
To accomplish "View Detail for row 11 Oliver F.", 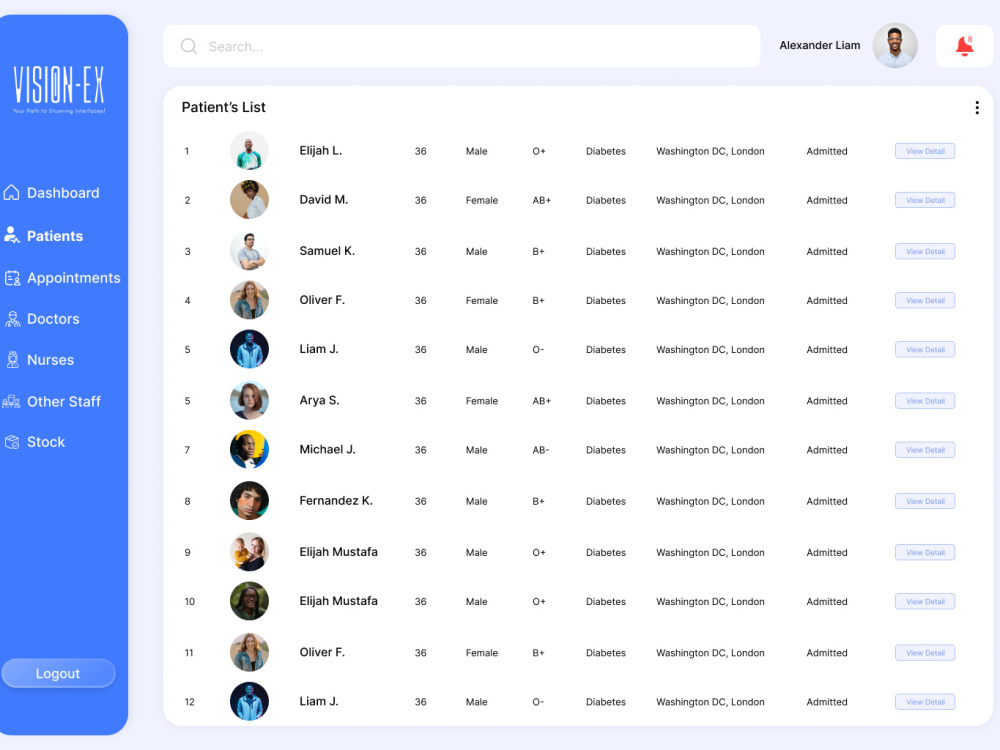I will pos(925,652).
